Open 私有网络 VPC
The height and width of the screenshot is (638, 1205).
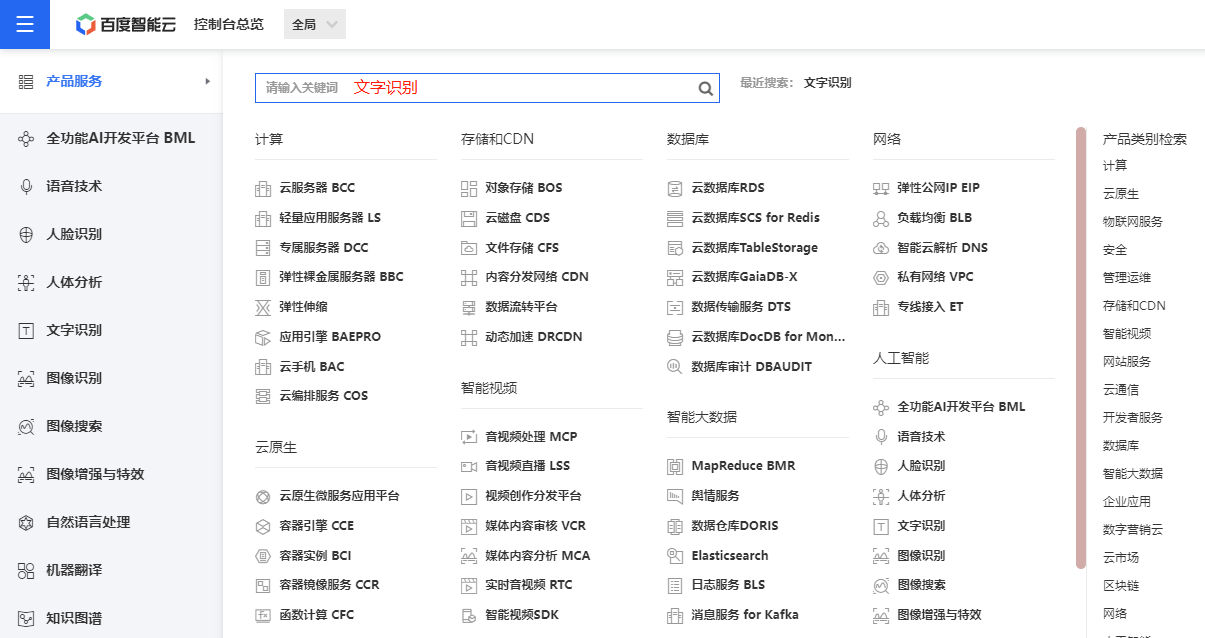tap(936, 277)
